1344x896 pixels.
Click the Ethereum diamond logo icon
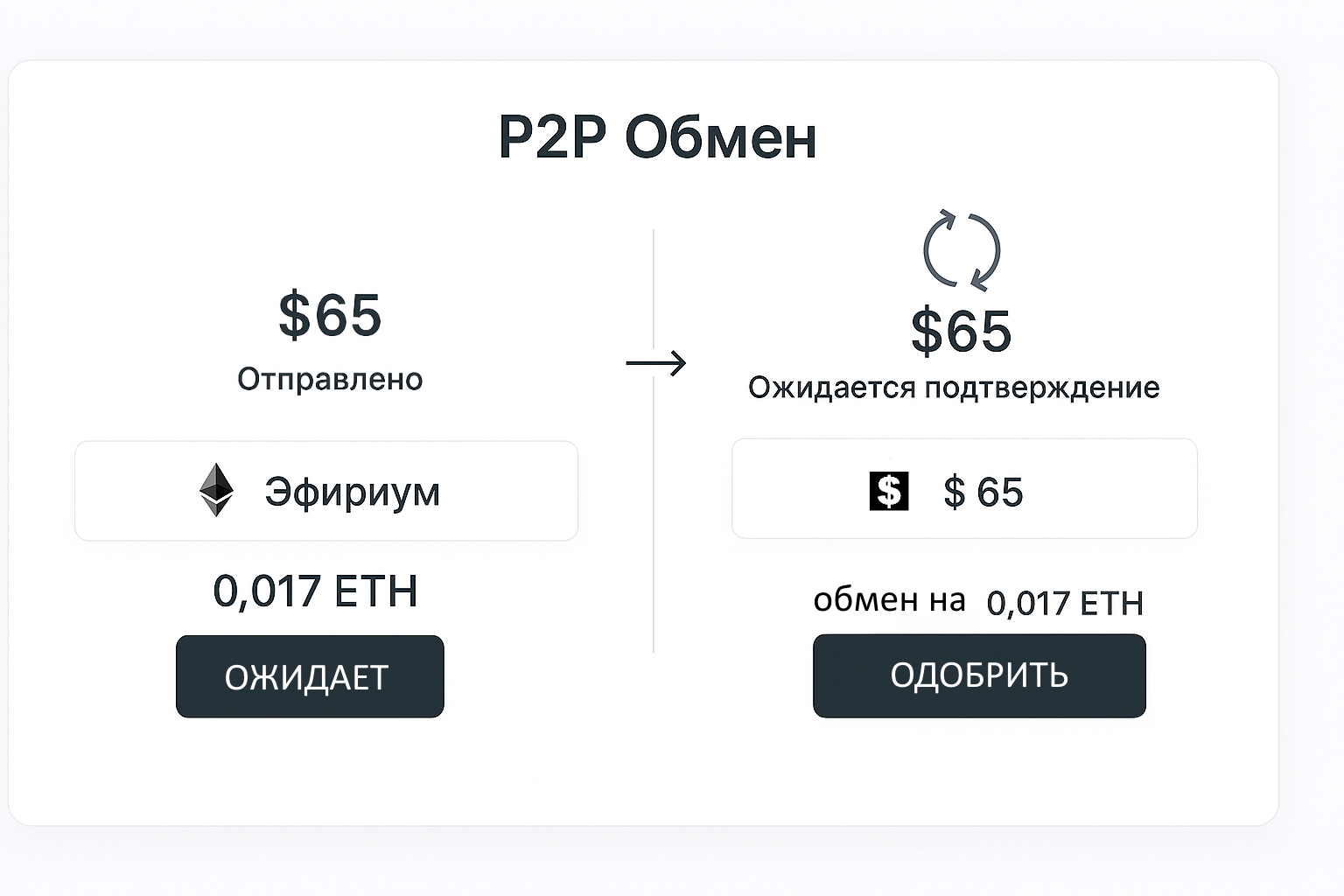point(216,490)
